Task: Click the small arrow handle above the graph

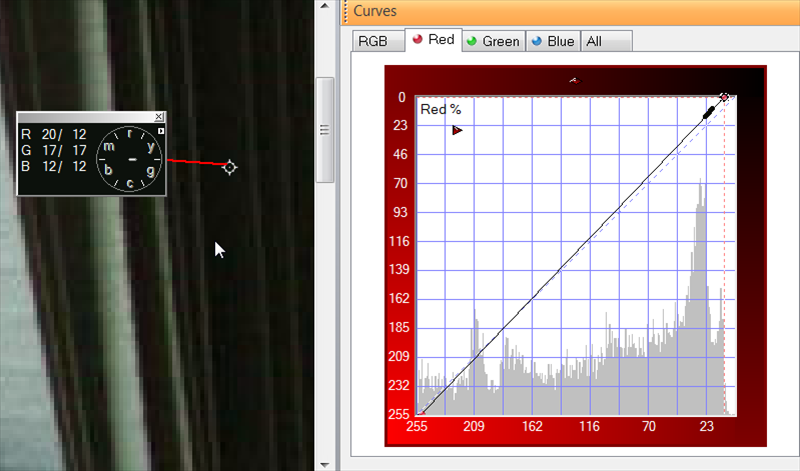Action: click(574, 80)
